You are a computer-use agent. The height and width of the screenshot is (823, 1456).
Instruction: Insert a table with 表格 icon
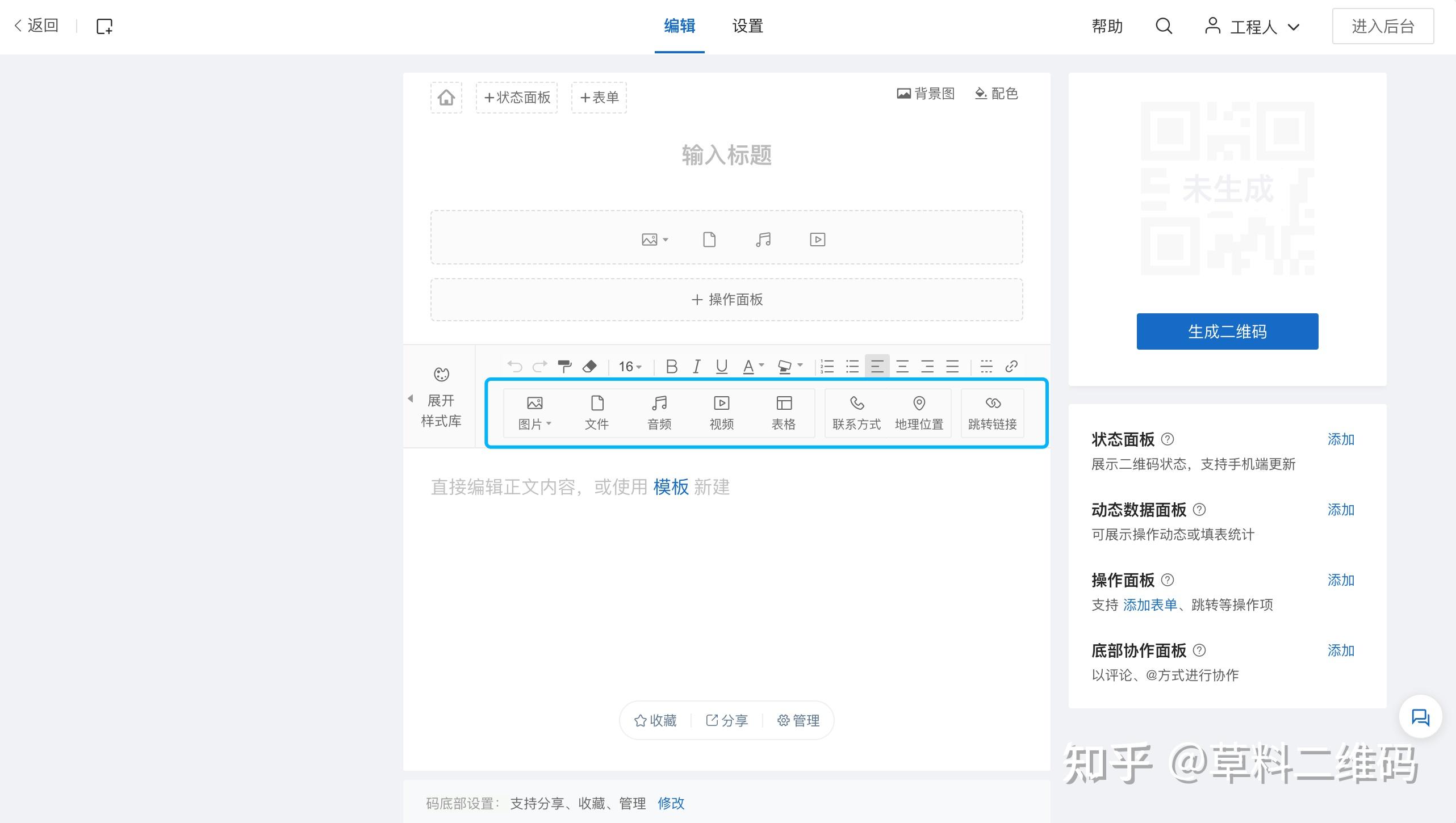click(x=784, y=413)
